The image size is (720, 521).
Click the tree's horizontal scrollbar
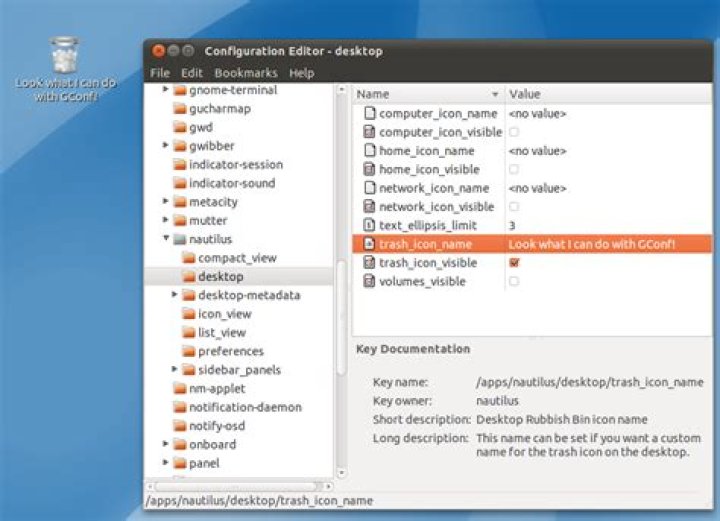click(237, 486)
